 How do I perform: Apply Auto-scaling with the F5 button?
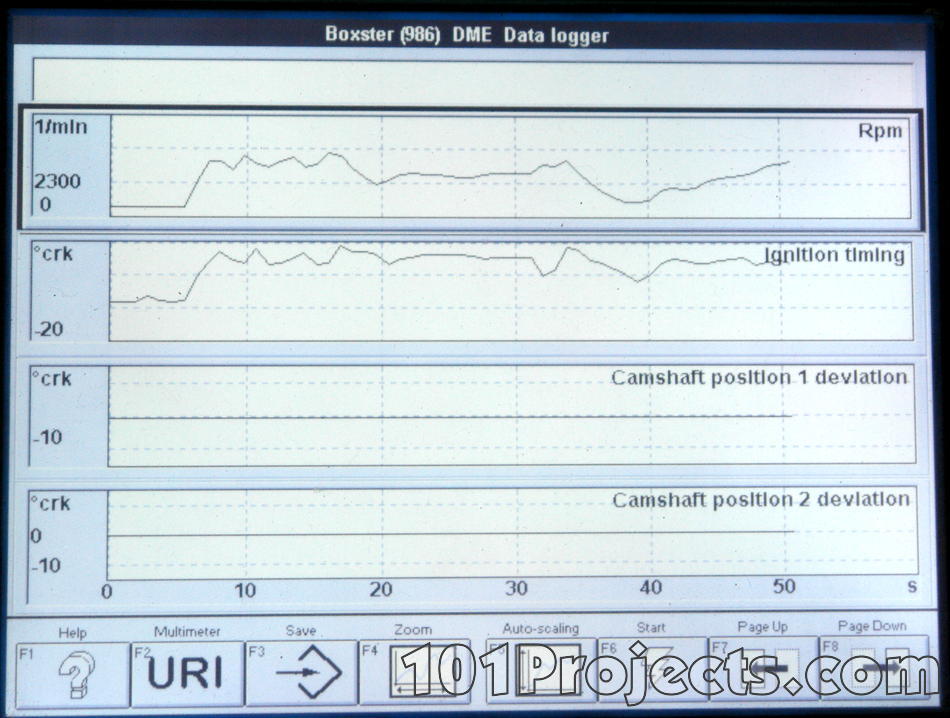540,669
